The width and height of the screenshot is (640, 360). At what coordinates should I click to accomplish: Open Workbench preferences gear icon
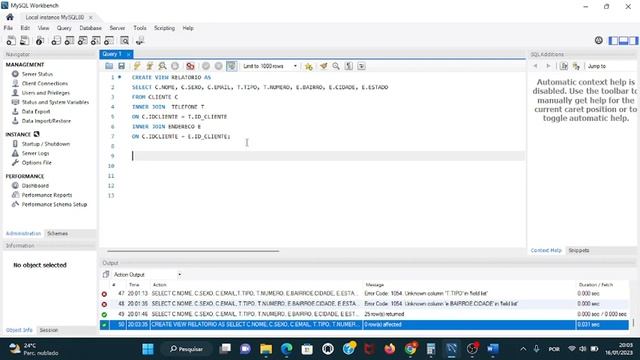click(599, 40)
